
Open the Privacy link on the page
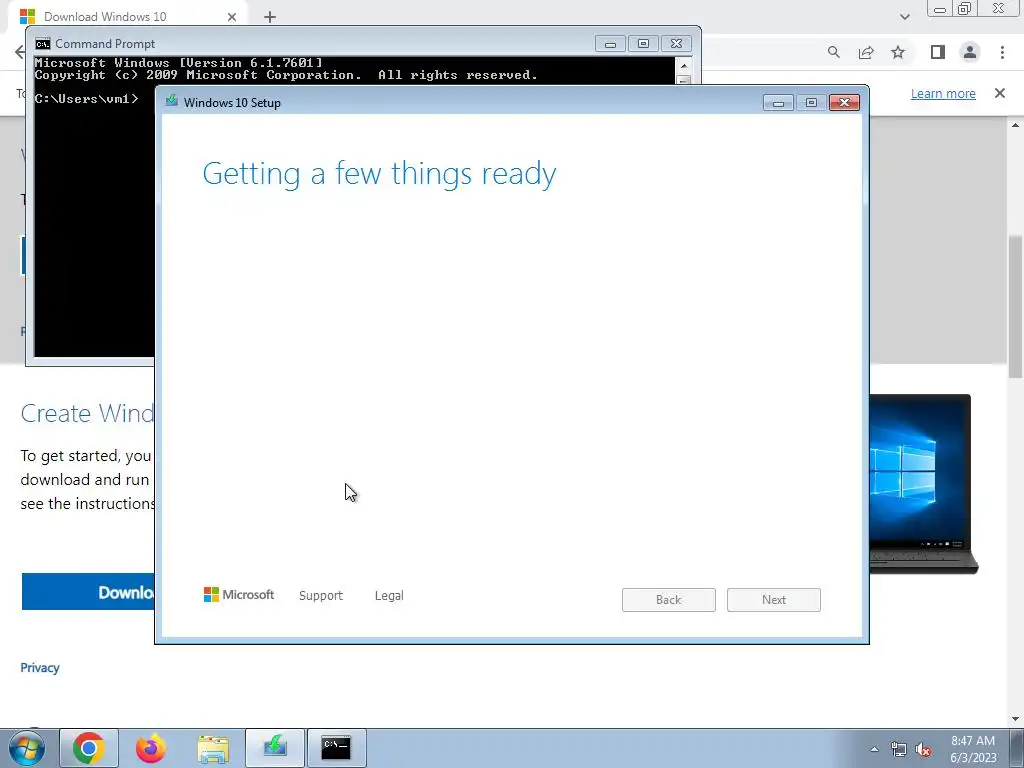[40, 667]
